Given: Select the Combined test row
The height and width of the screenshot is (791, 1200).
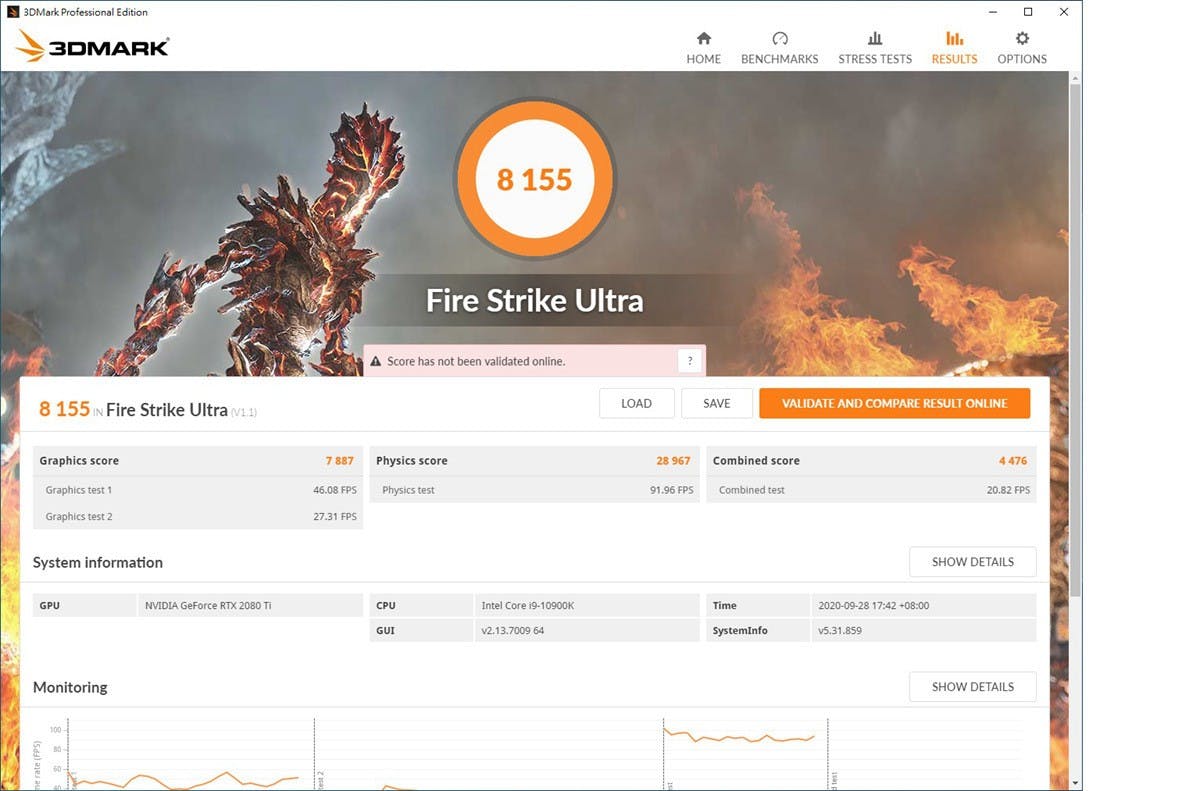Looking at the screenshot, I should pyautogui.click(x=871, y=490).
